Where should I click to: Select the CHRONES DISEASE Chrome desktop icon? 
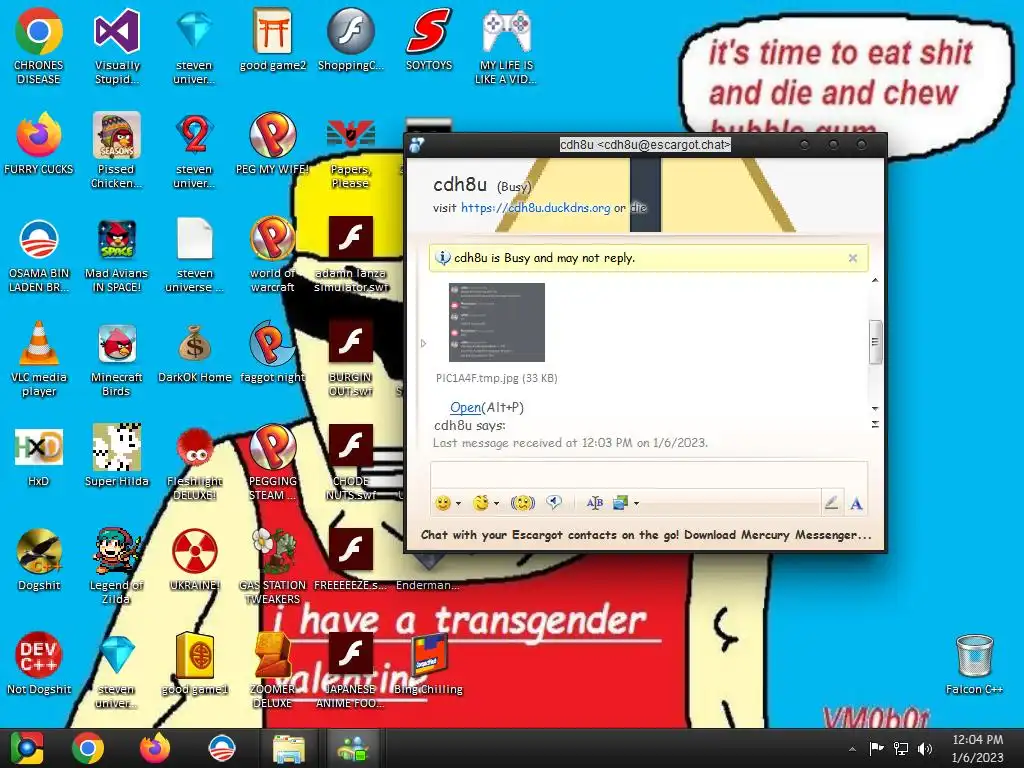[39, 46]
